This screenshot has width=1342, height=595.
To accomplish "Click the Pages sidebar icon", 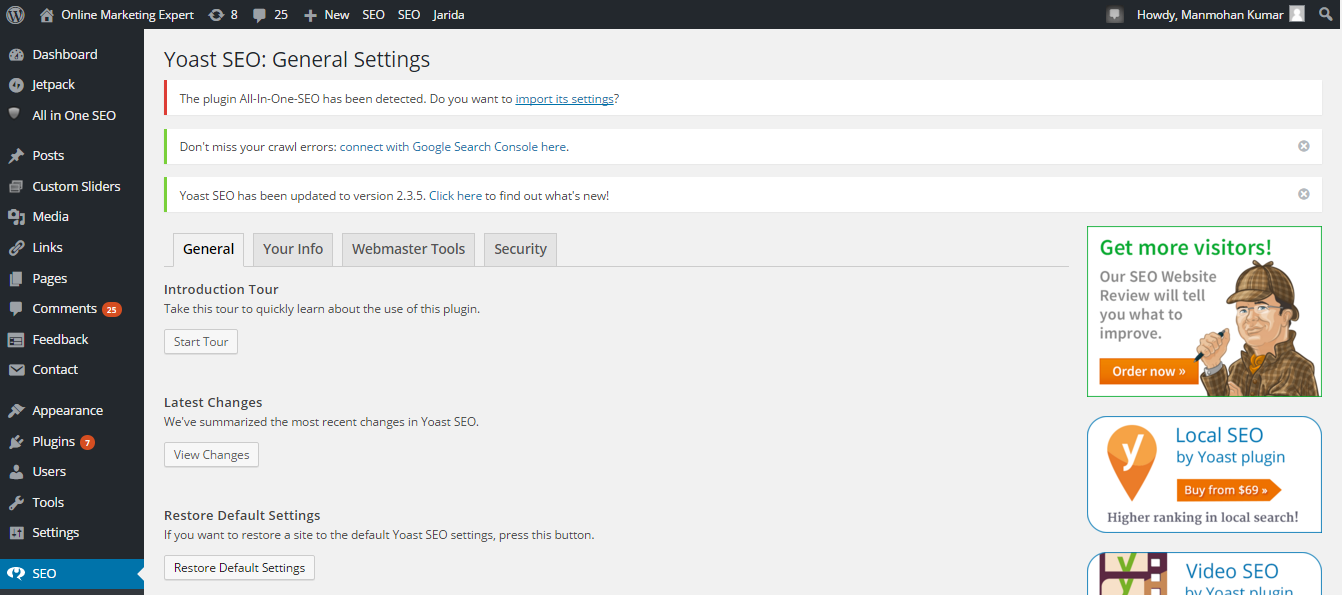I will click(x=16, y=278).
